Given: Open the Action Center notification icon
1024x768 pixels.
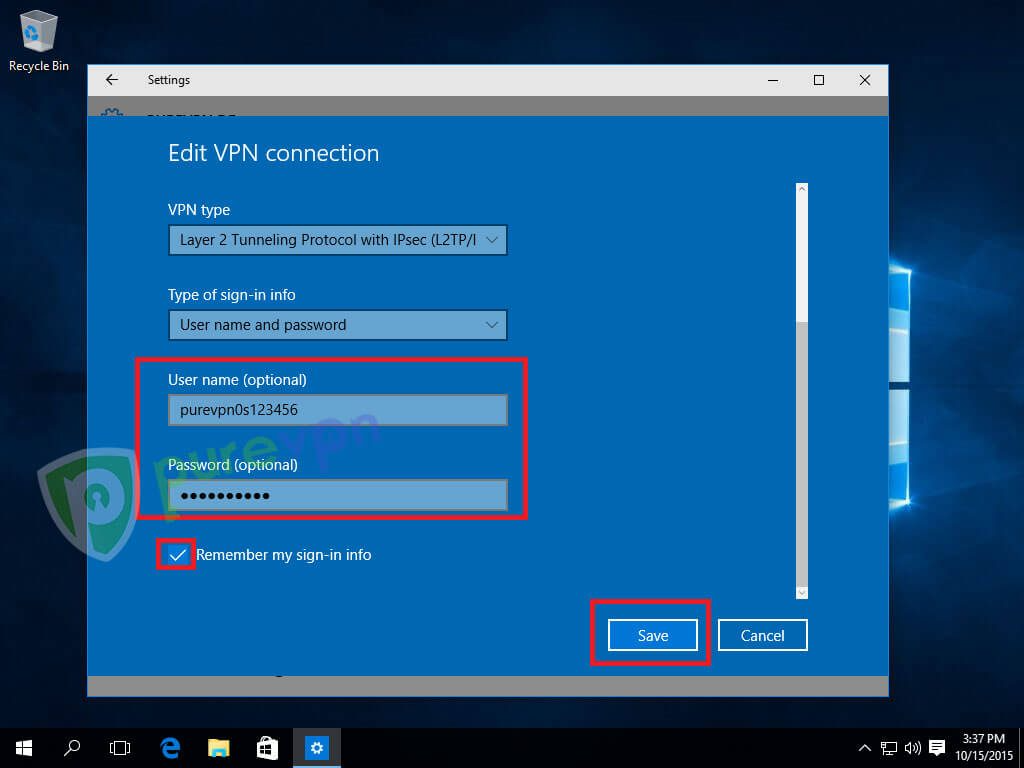Looking at the screenshot, I should (x=937, y=747).
